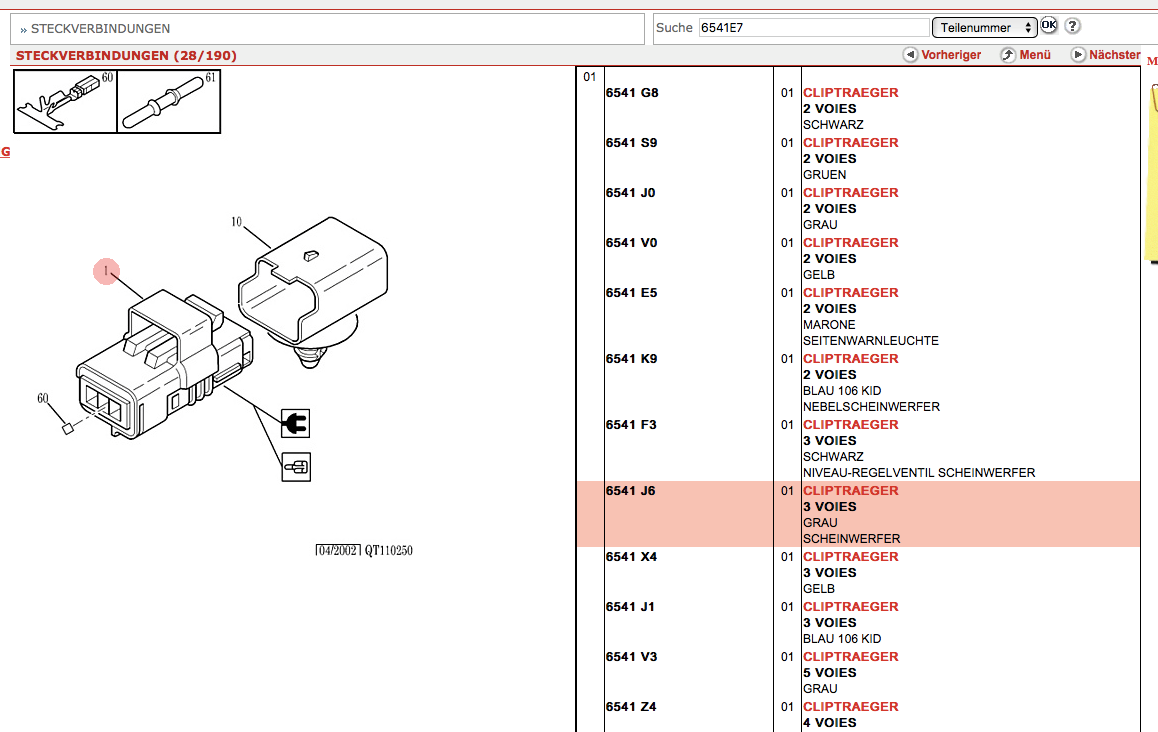This screenshot has width=1158, height=732.
Task: Click the highlighted callout 1 on diagram
Action: 106,271
